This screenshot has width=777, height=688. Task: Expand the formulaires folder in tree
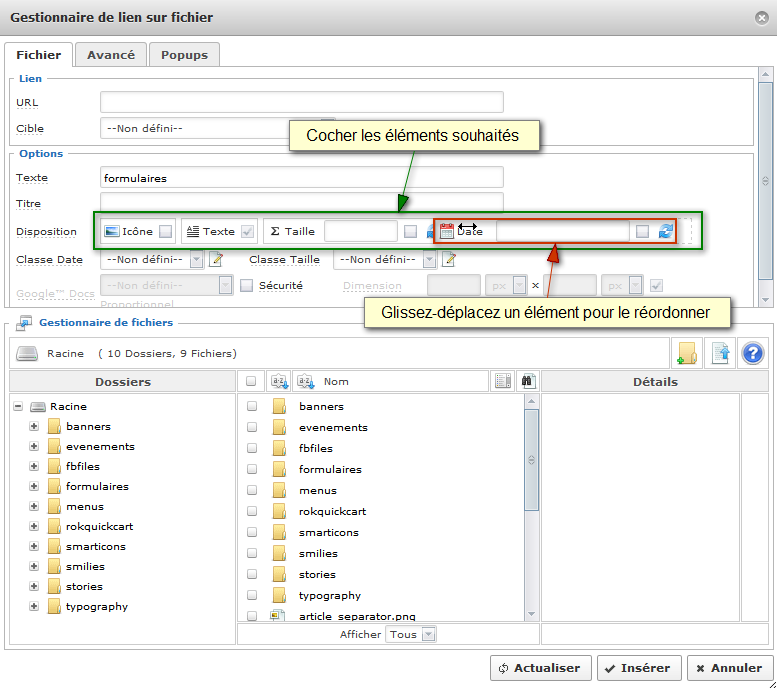[x=34, y=487]
